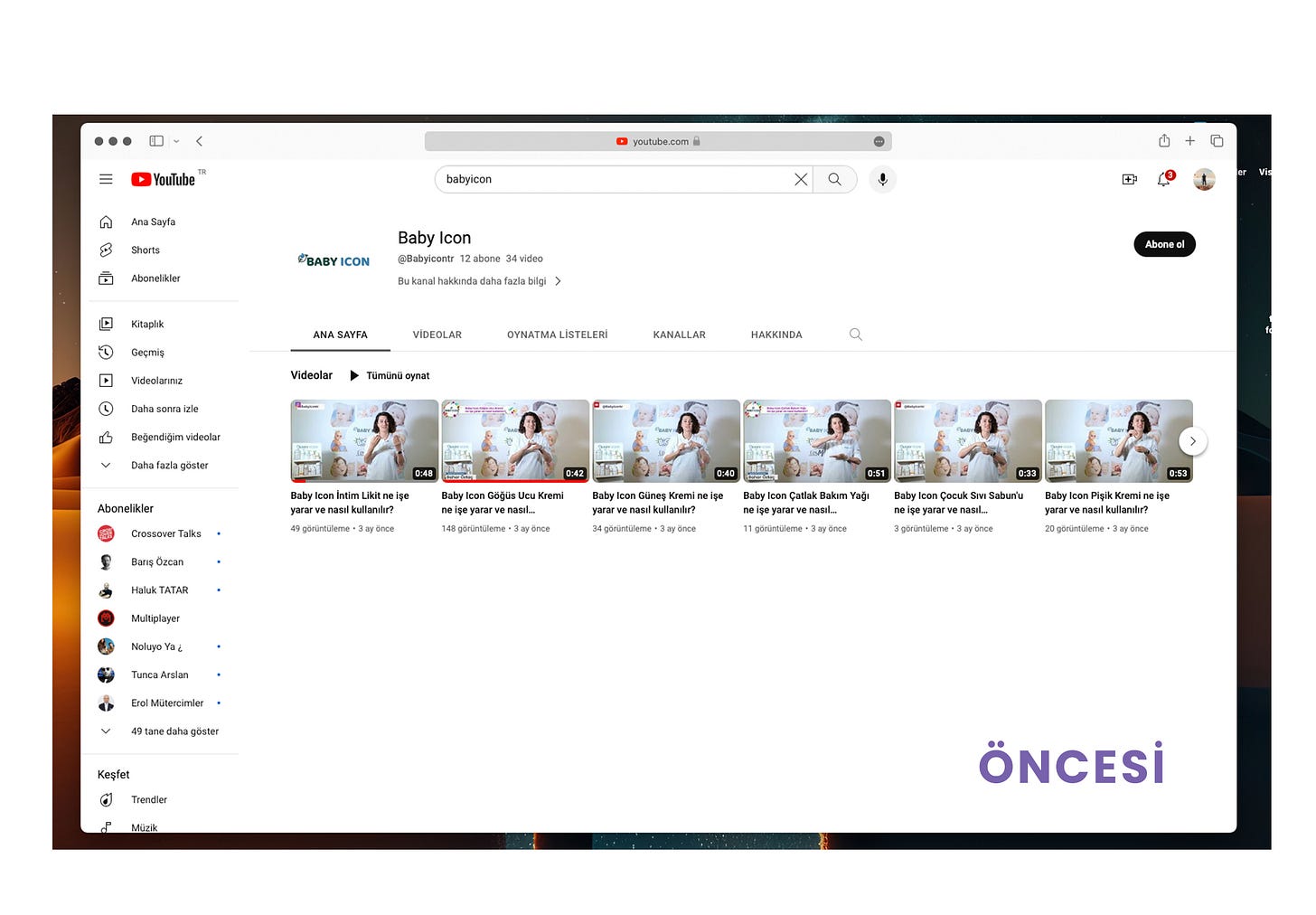Open the Güneş Kremi video thumbnail

click(x=666, y=441)
